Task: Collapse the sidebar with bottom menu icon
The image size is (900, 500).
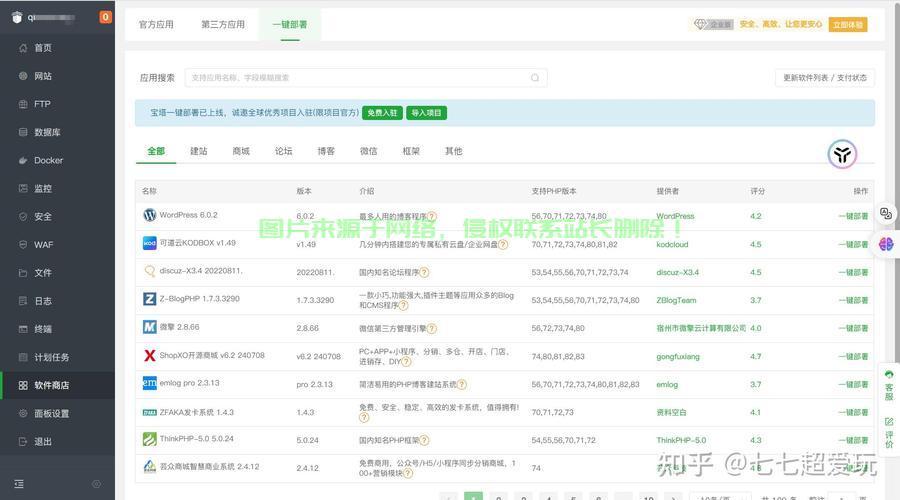Action: [19, 484]
